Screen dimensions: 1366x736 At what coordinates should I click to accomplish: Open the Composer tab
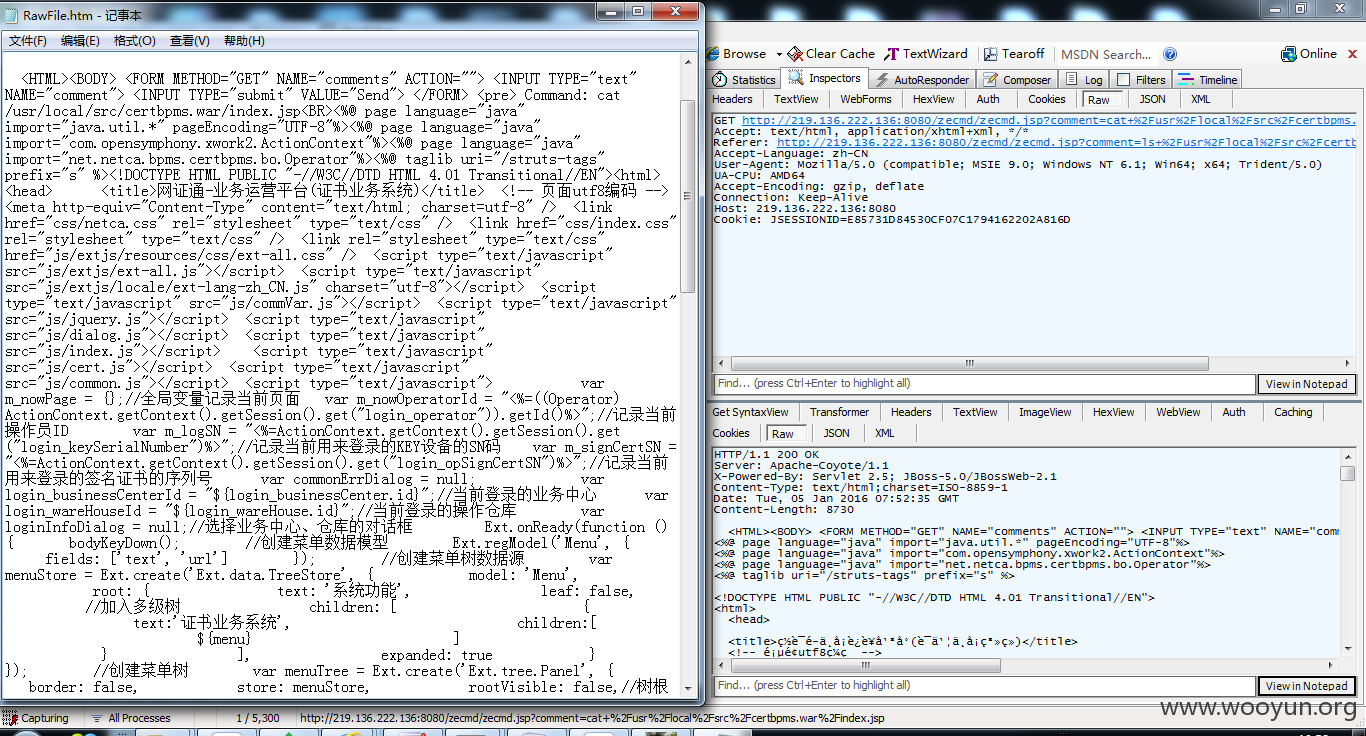(x=1018, y=80)
